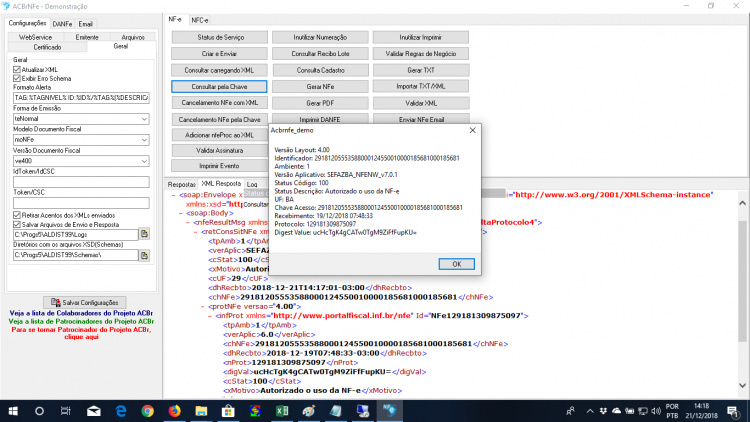Click XML pane scrollbar down arrow

pos(742,385)
